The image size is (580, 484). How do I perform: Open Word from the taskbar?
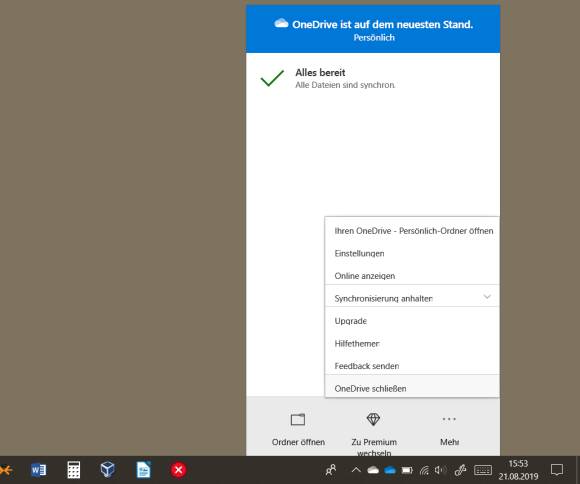click(38, 470)
